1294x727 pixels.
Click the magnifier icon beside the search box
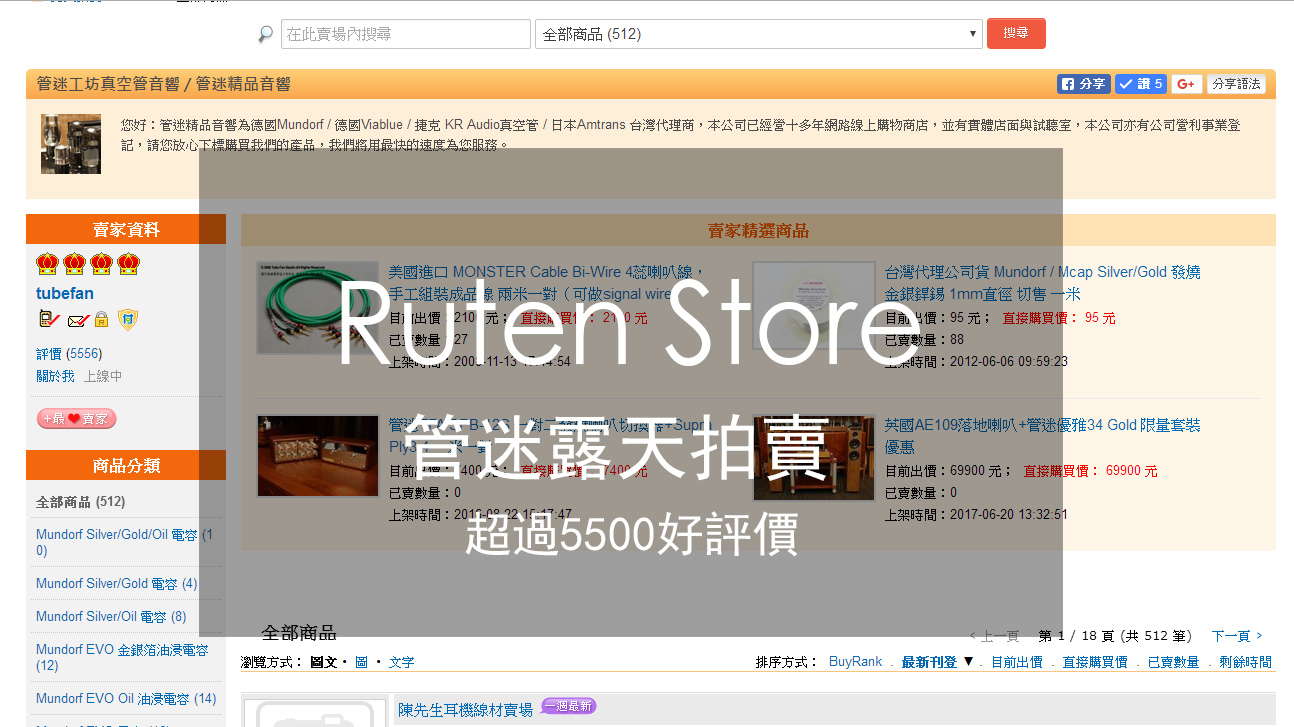(265, 34)
